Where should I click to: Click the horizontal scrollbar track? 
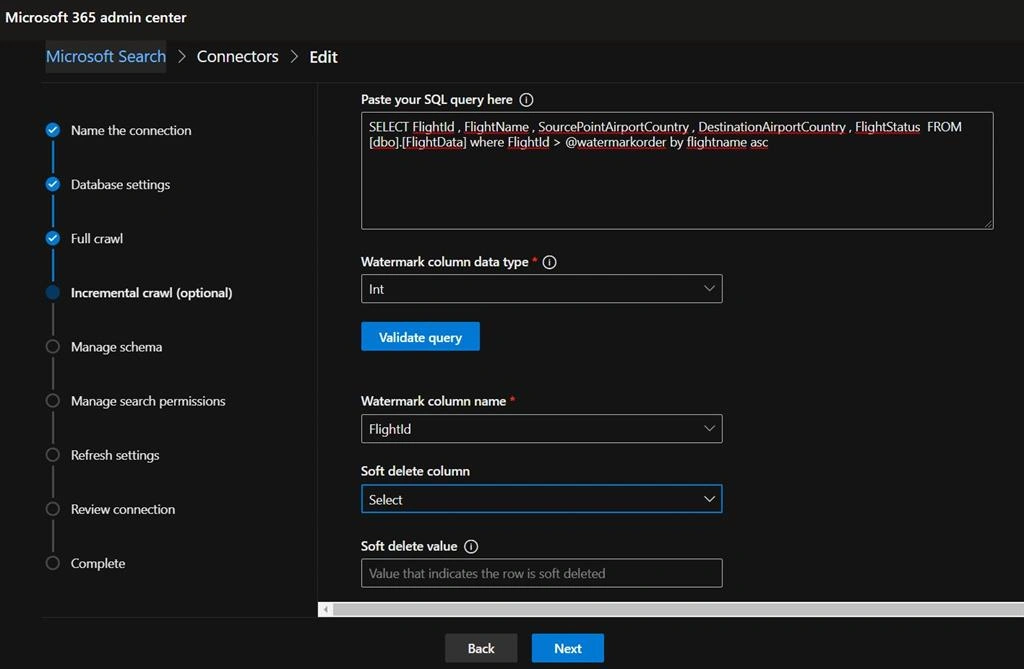(x=678, y=610)
